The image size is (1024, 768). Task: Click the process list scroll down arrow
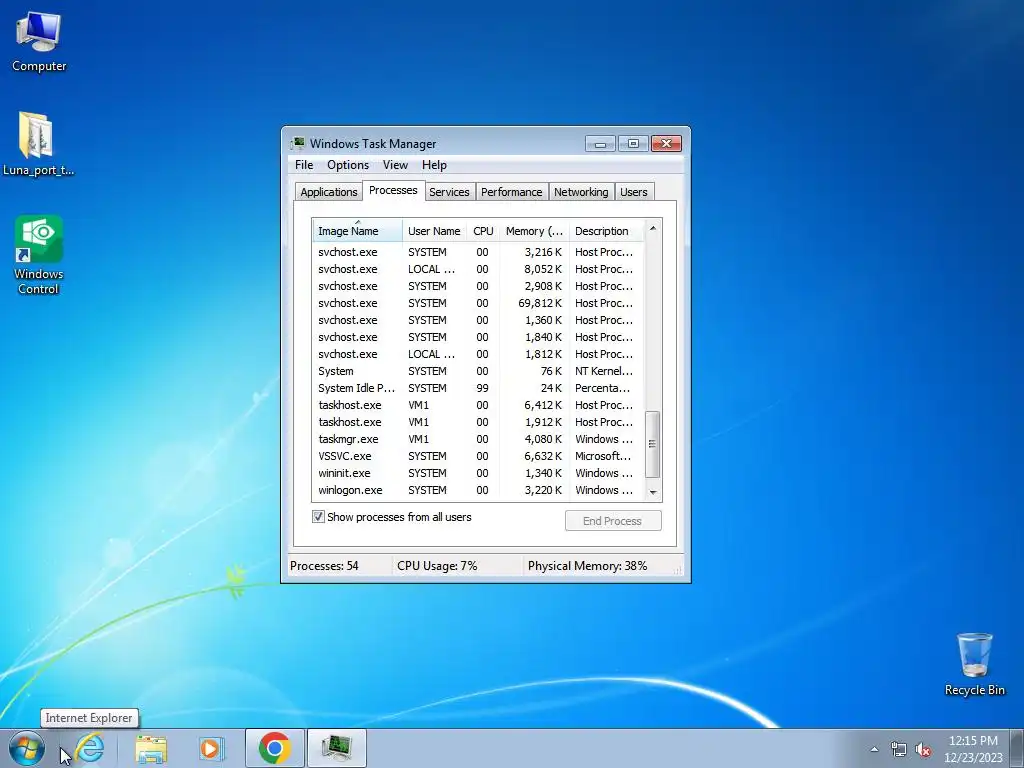point(652,492)
